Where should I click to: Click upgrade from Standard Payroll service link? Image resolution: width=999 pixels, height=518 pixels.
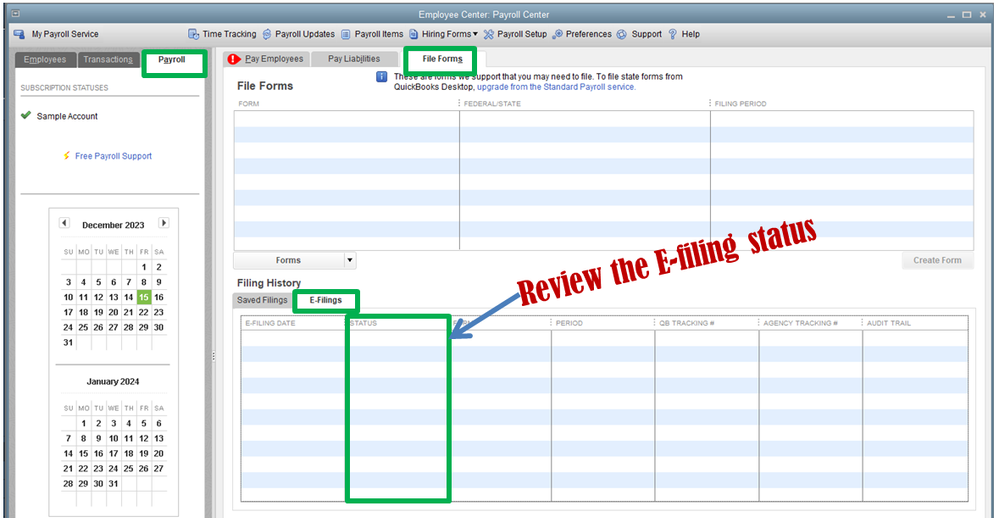pos(556,87)
